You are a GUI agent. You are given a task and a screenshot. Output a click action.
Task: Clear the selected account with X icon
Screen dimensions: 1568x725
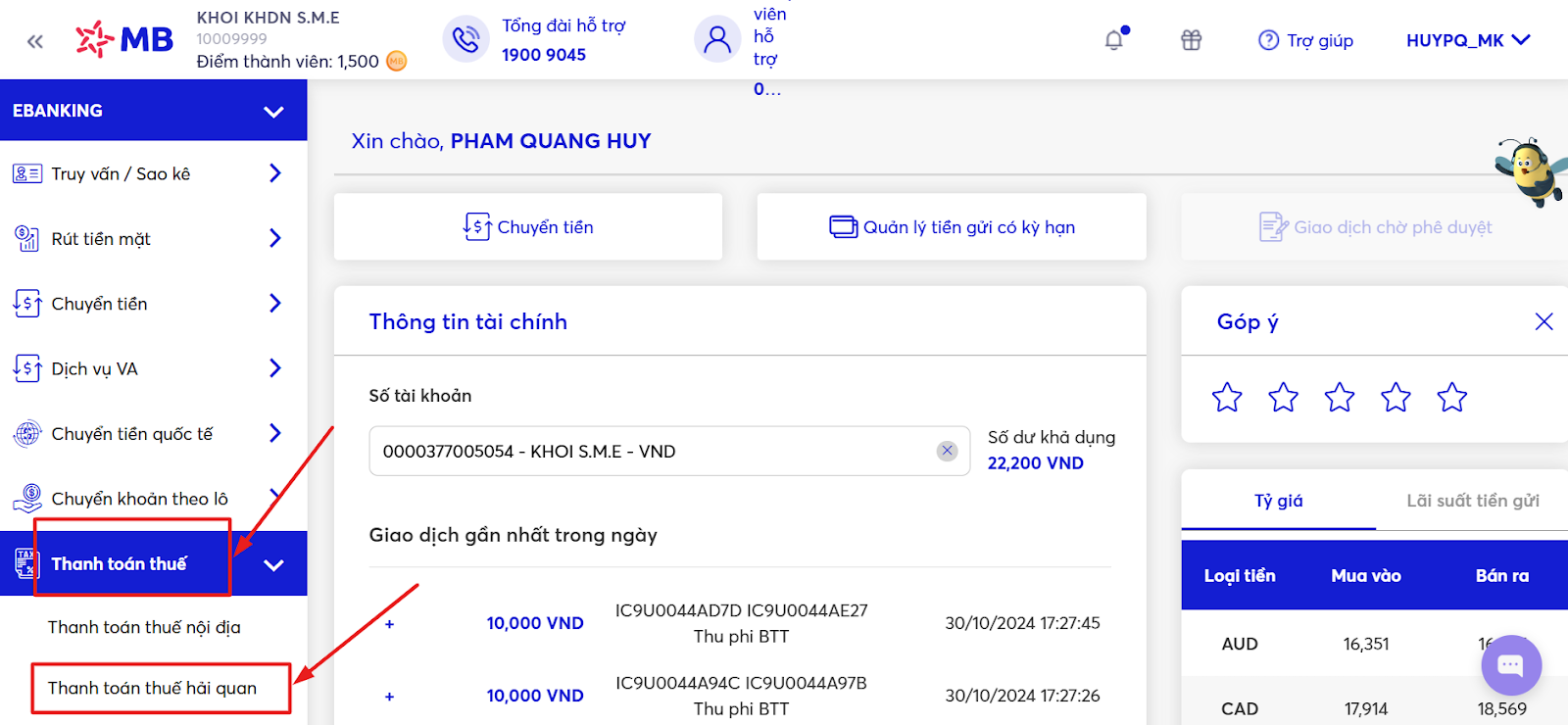pos(947,451)
